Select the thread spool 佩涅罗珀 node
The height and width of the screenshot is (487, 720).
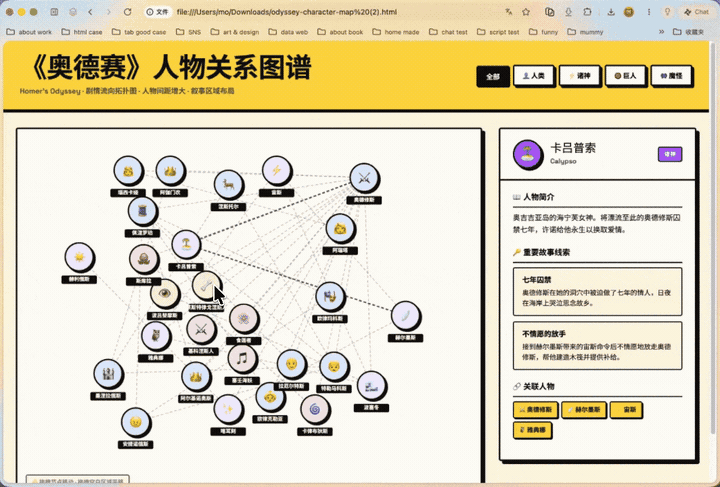pos(143,211)
